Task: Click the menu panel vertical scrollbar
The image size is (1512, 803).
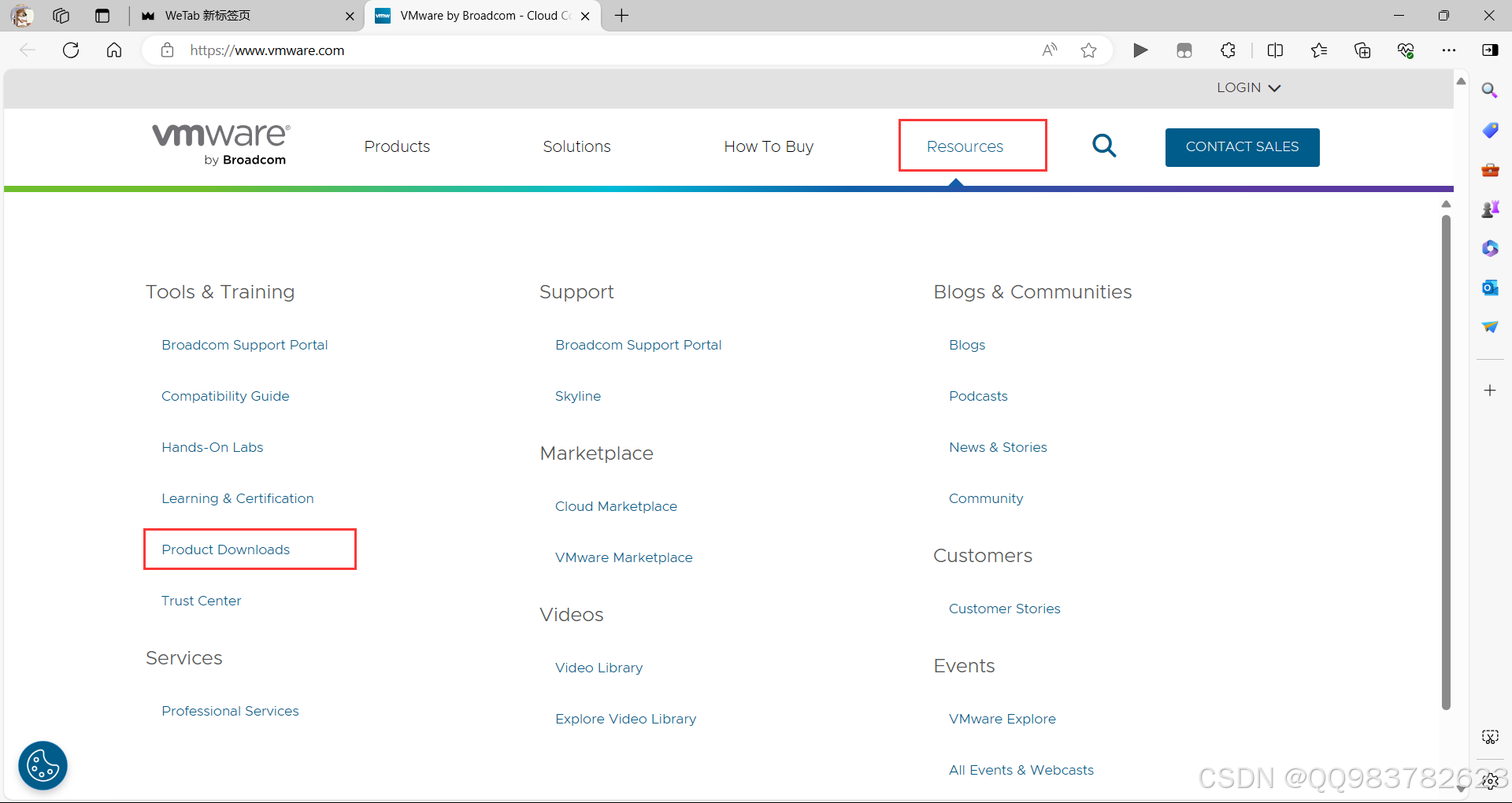Action: pyautogui.click(x=1446, y=463)
